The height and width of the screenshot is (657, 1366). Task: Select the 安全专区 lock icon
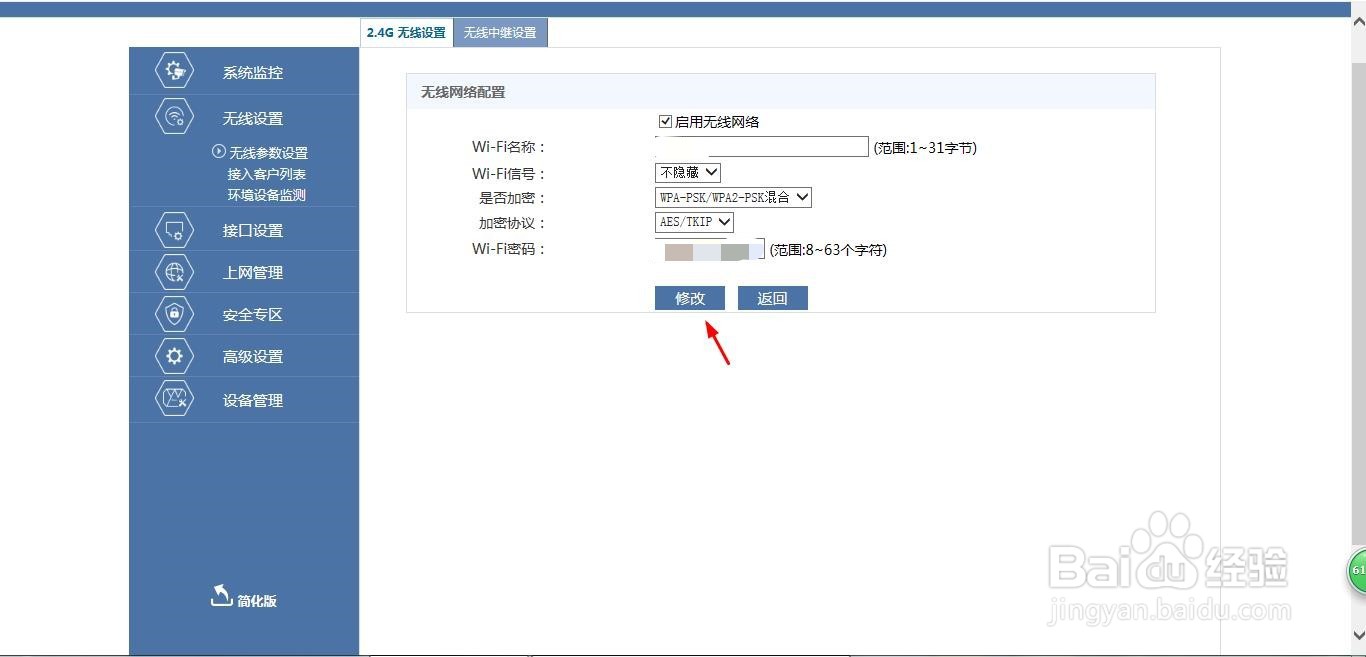point(174,313)
